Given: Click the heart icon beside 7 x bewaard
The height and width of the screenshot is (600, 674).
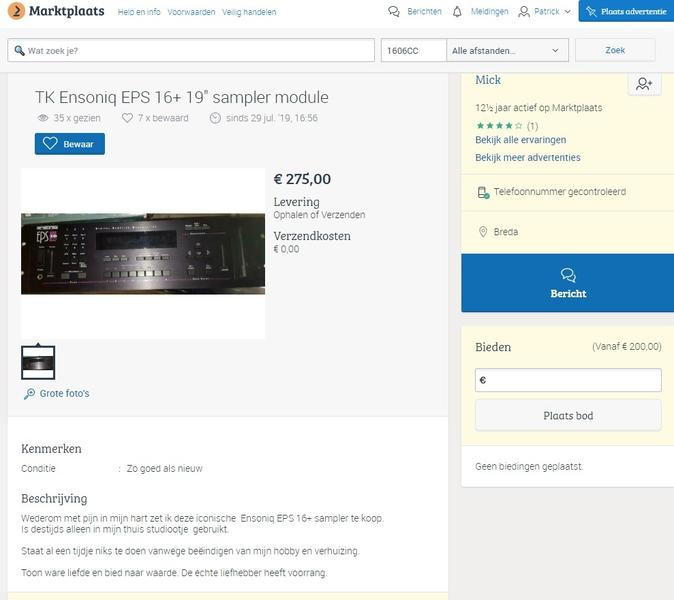Looking at the screenshot, I should click(x=127, y=118).
